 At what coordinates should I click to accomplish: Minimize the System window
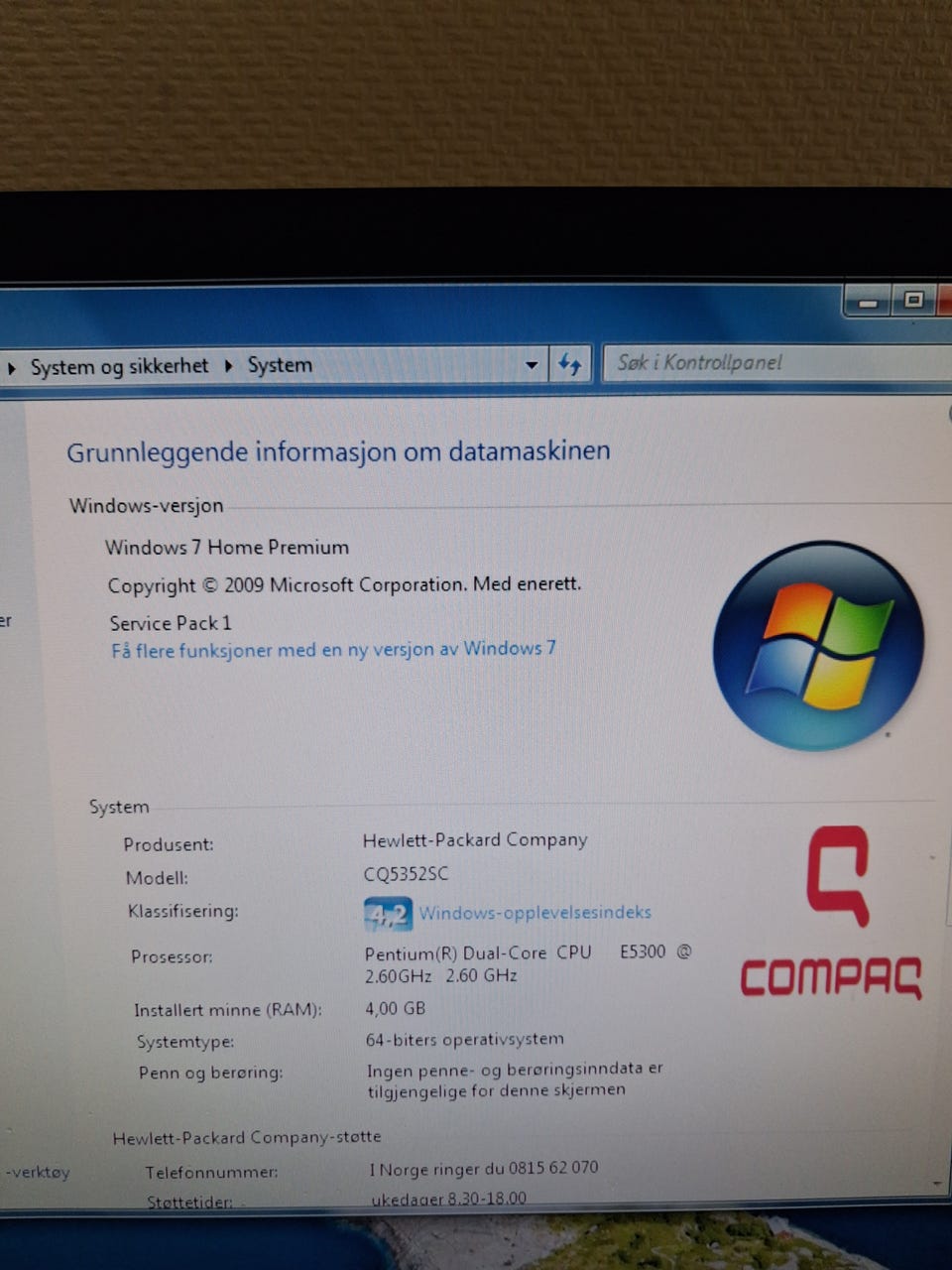pos(869,301)
